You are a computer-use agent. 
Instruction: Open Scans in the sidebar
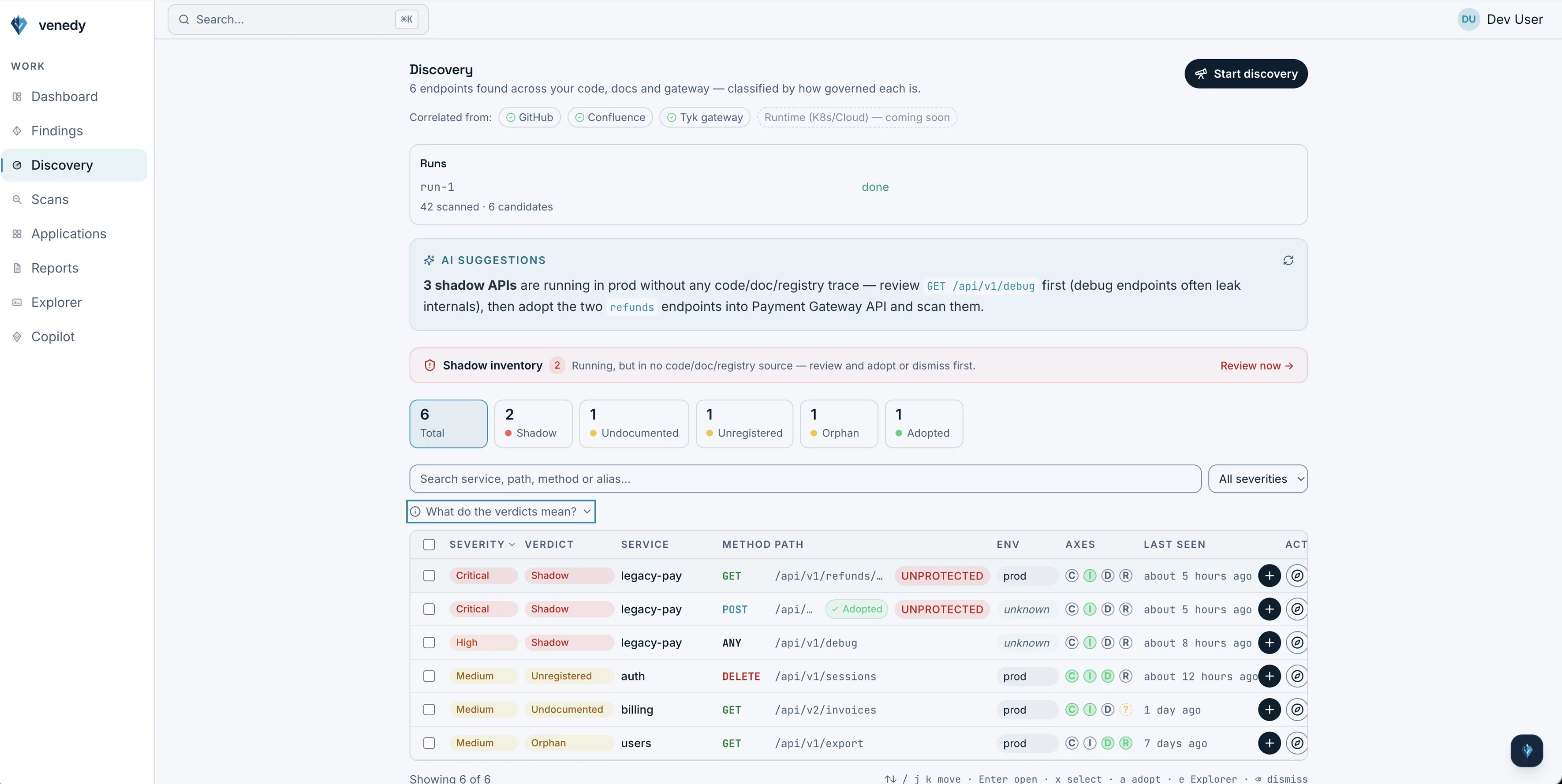tap(74, 199)
